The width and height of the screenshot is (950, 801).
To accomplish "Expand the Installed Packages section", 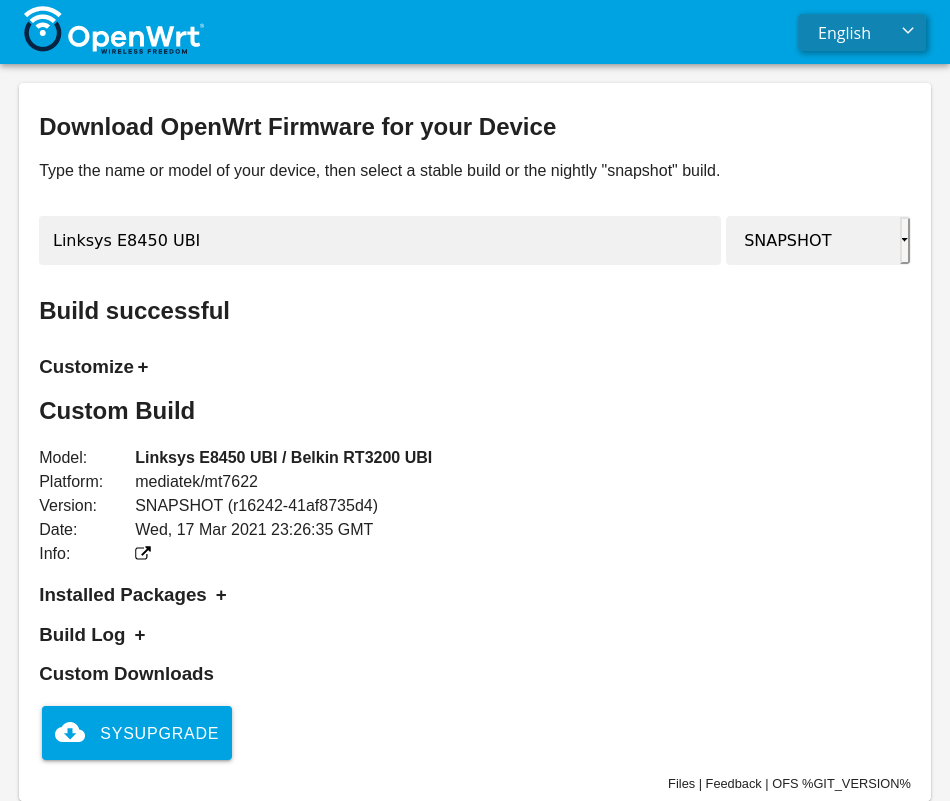I will 132,595.
